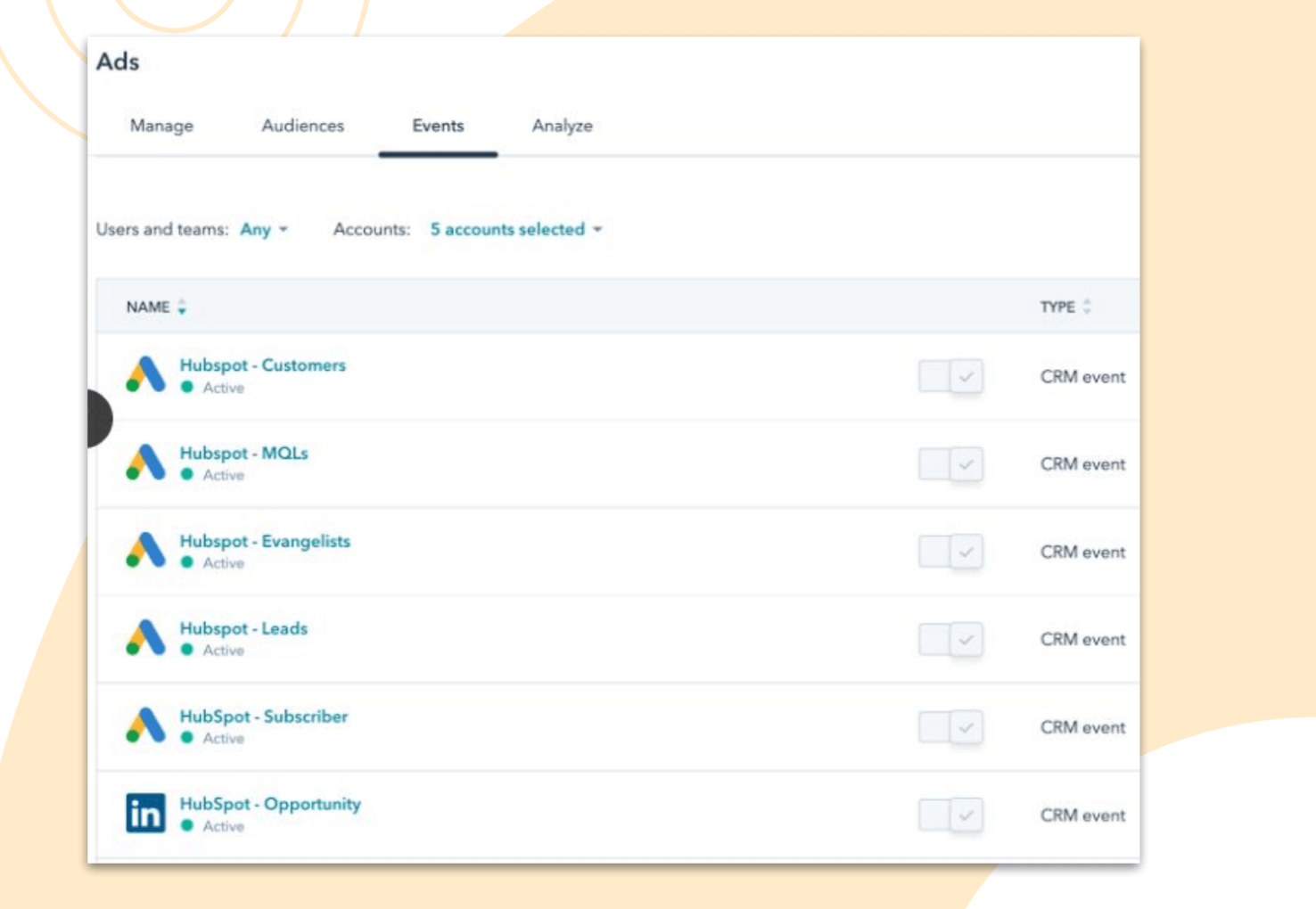Open the Audiences tab
This screenshot has width=1316, height=909.
point(302,126)
